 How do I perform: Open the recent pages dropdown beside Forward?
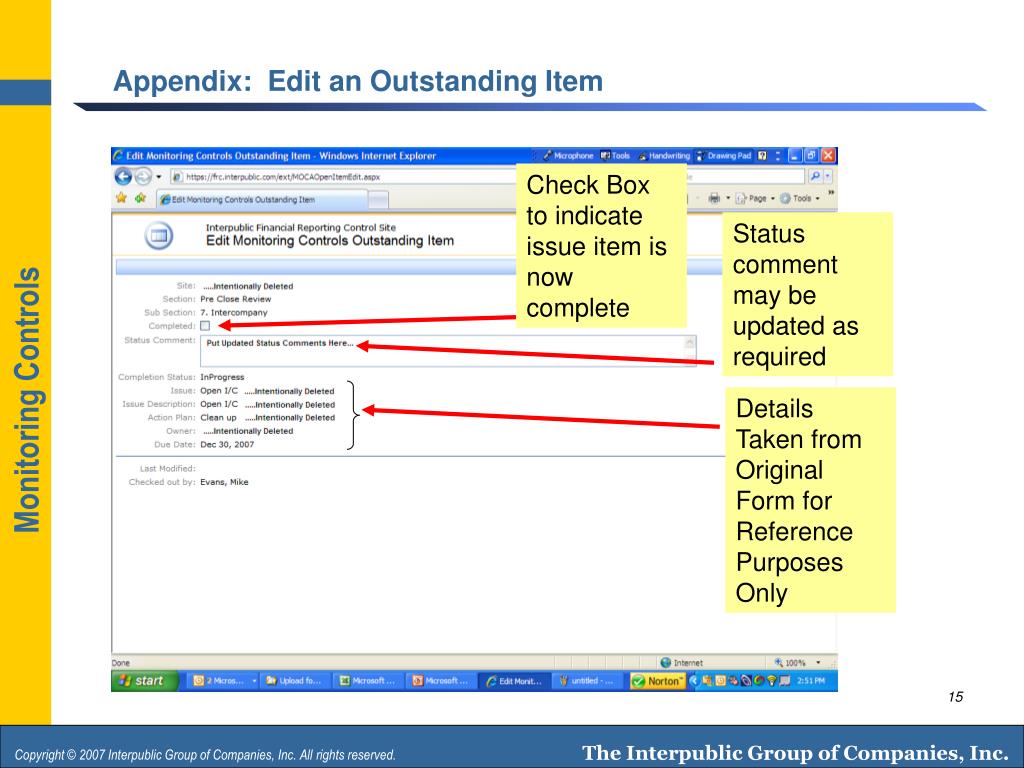159,177
